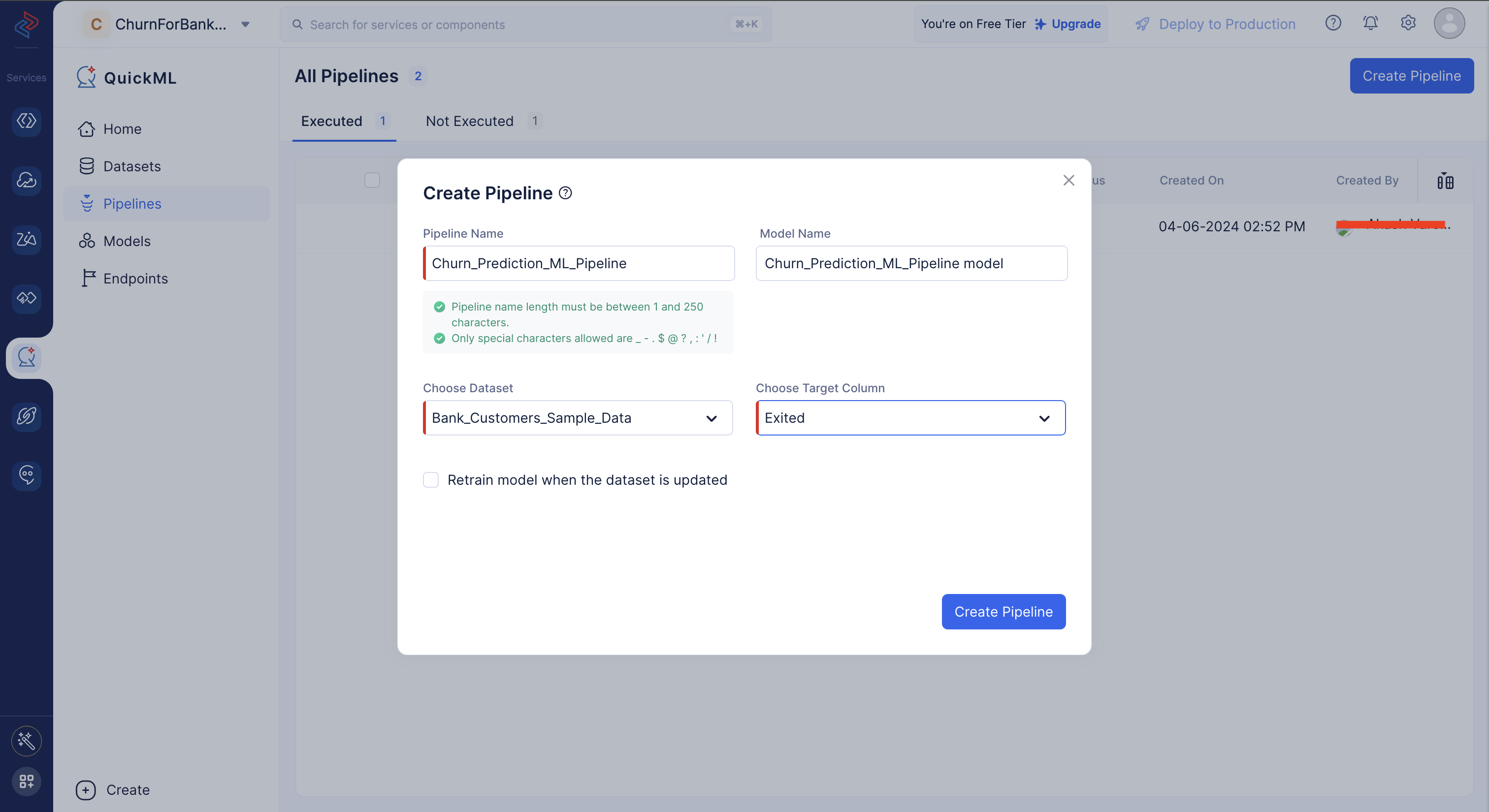Select the Executed tab
1489x812 pixels.
click(332, 120)
